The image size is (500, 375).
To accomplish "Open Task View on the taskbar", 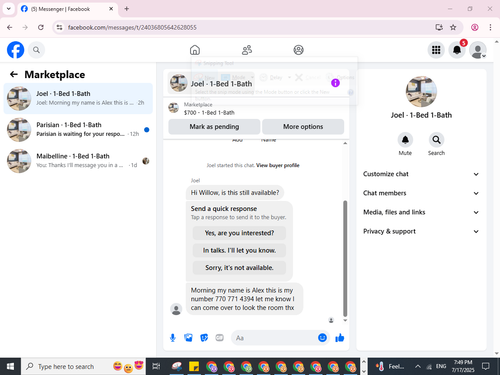I will pos(156,367).
